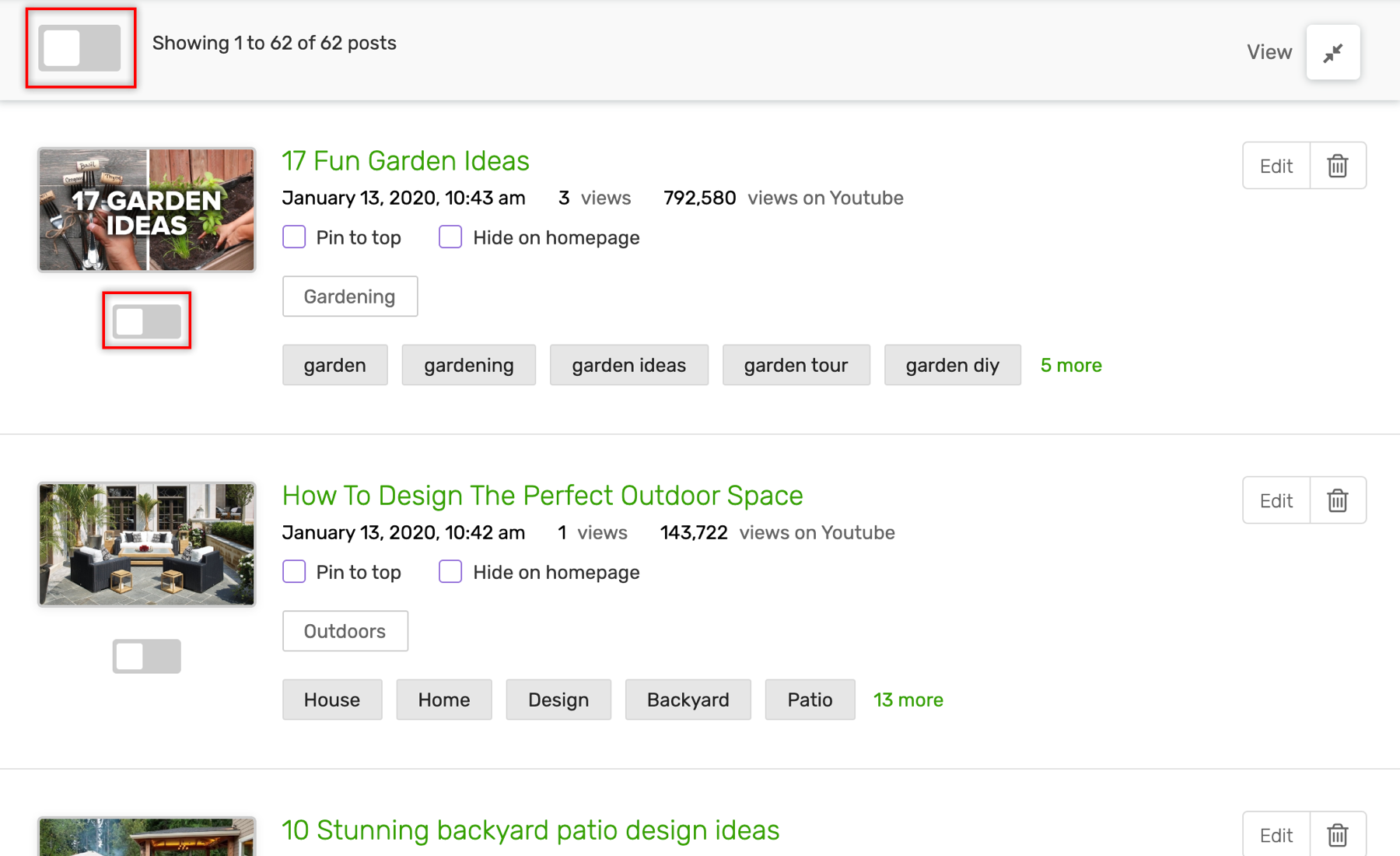1400x856 pixels.
Task: Select the Outdoors category button
Action: point(345,631)
